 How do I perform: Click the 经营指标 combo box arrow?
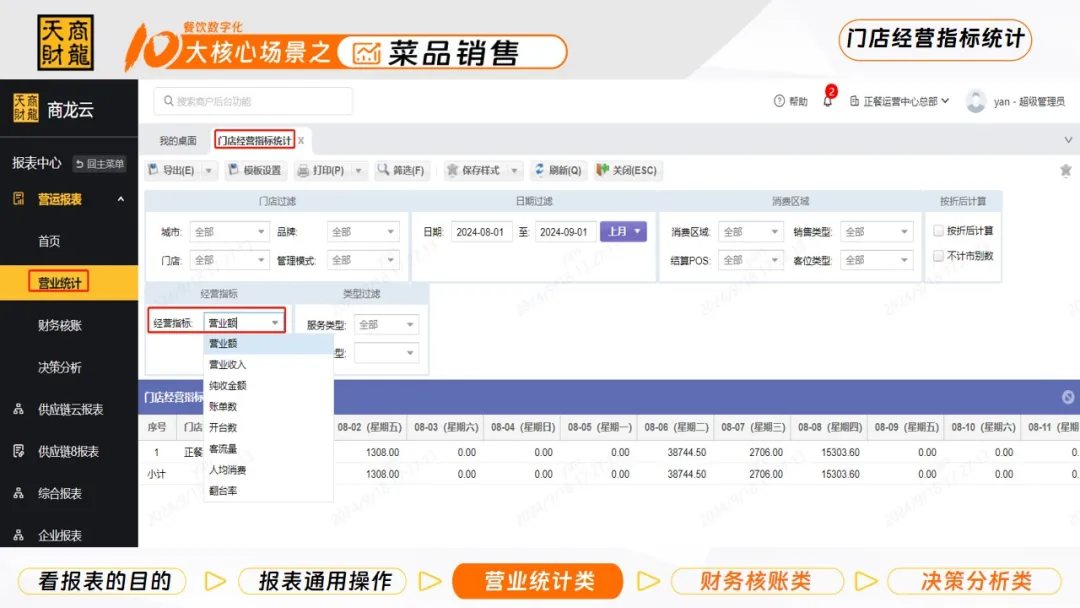[x=275, y=323]
